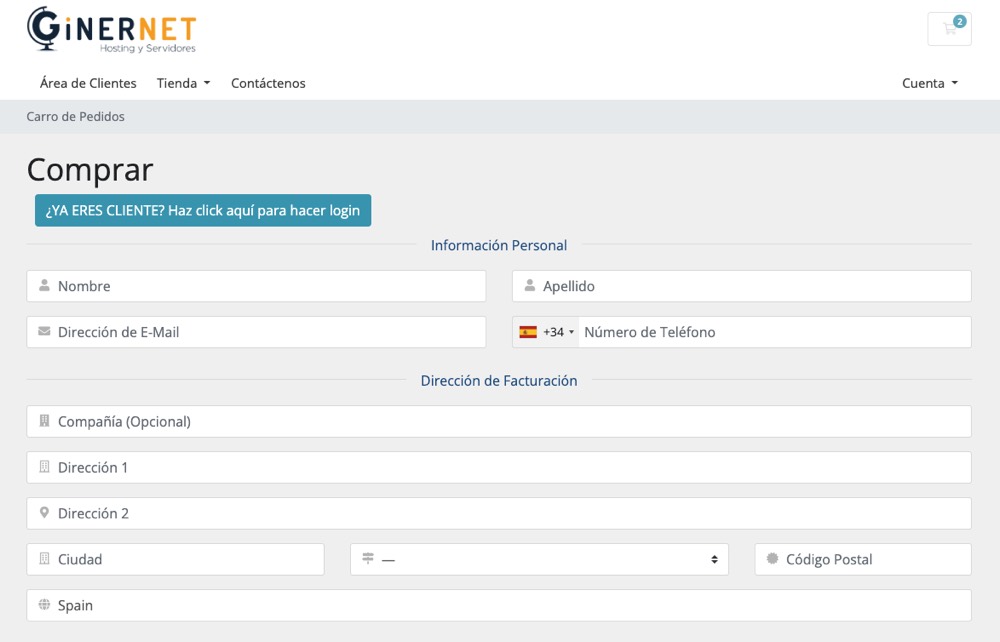The width and height of the screenshot is (1000, 642).
Task: Click the Código Postal badge icon
Action: click(772, 559)
